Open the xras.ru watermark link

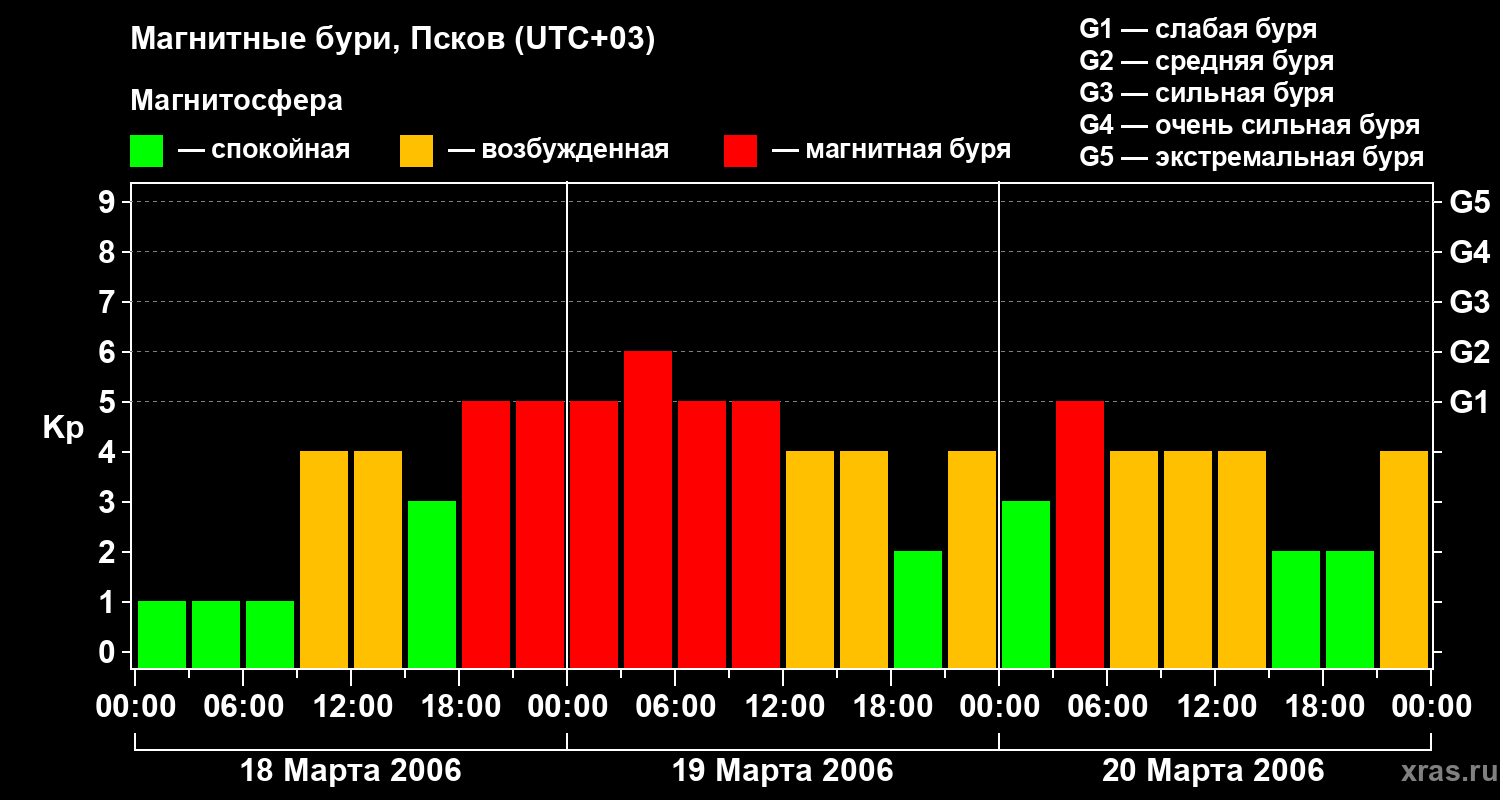(1444, 771)
